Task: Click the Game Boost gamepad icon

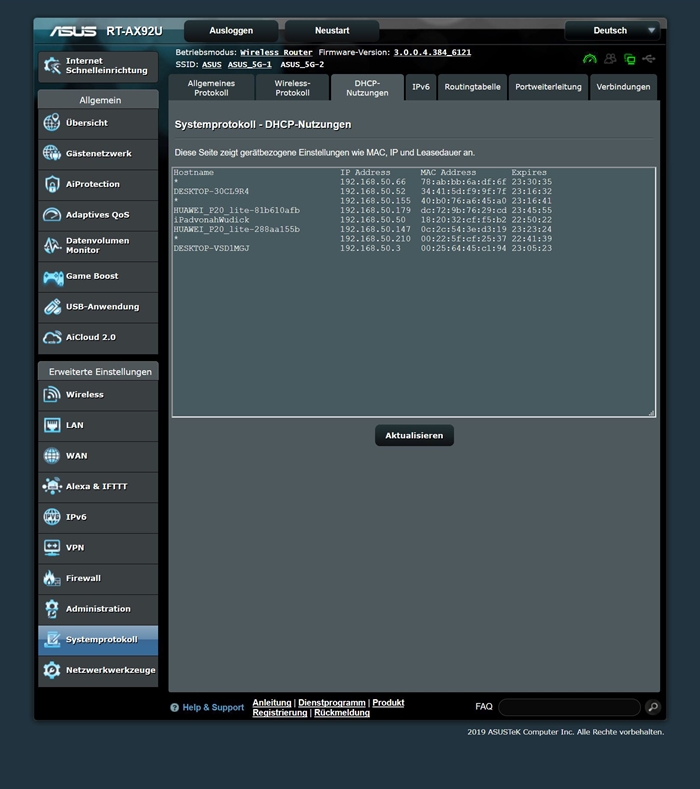Action: tap(53, 277)
